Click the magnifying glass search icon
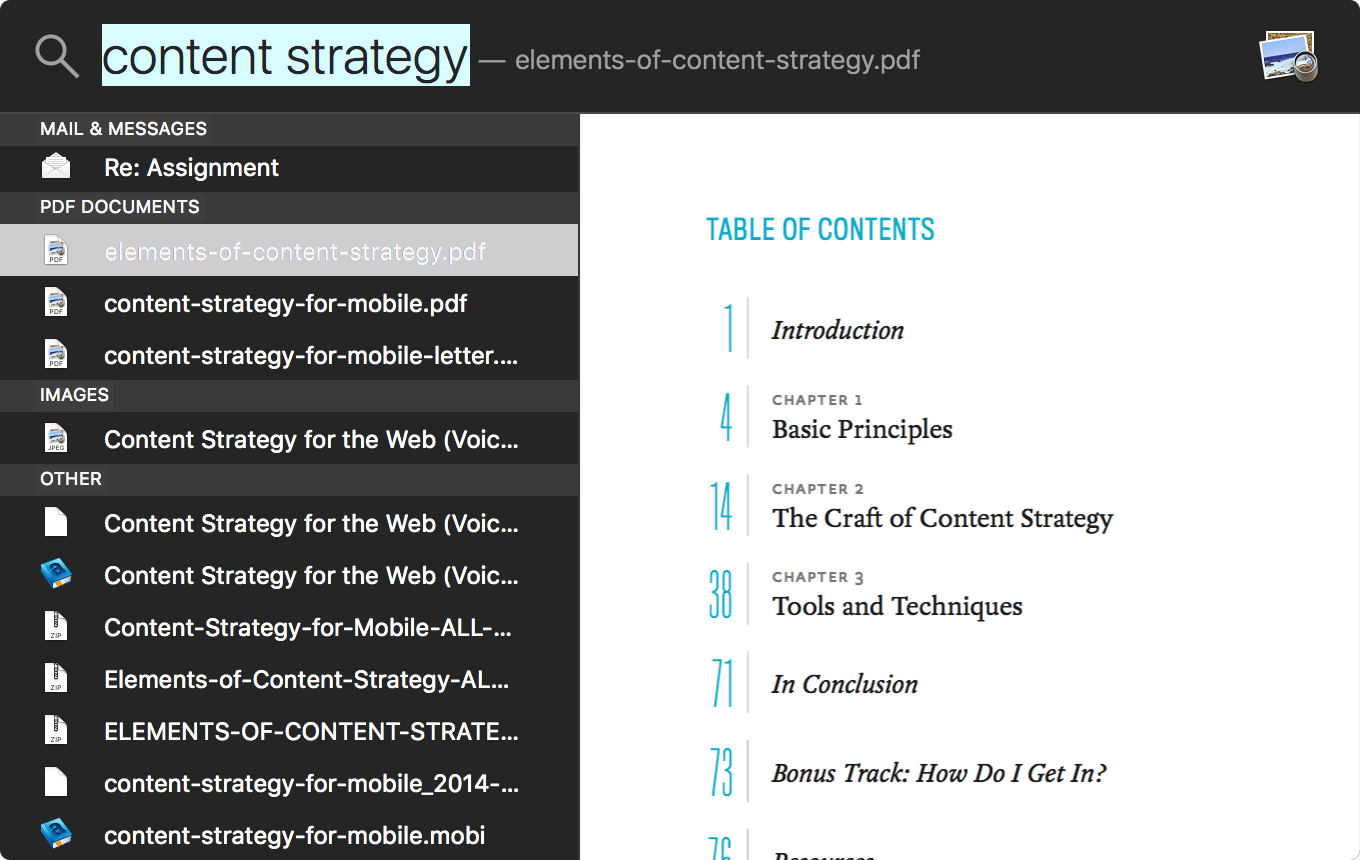 tap(57, 57)
